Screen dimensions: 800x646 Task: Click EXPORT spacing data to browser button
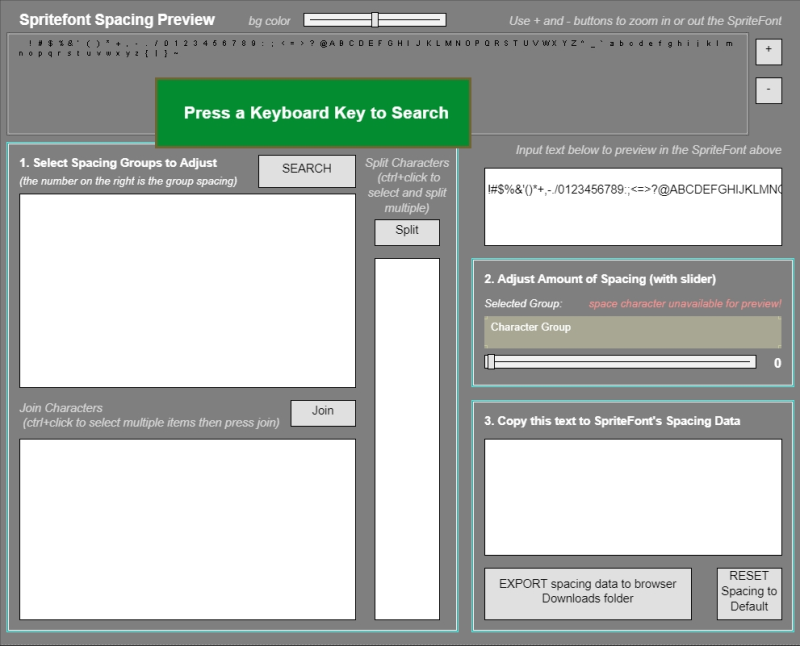[588, 593]
